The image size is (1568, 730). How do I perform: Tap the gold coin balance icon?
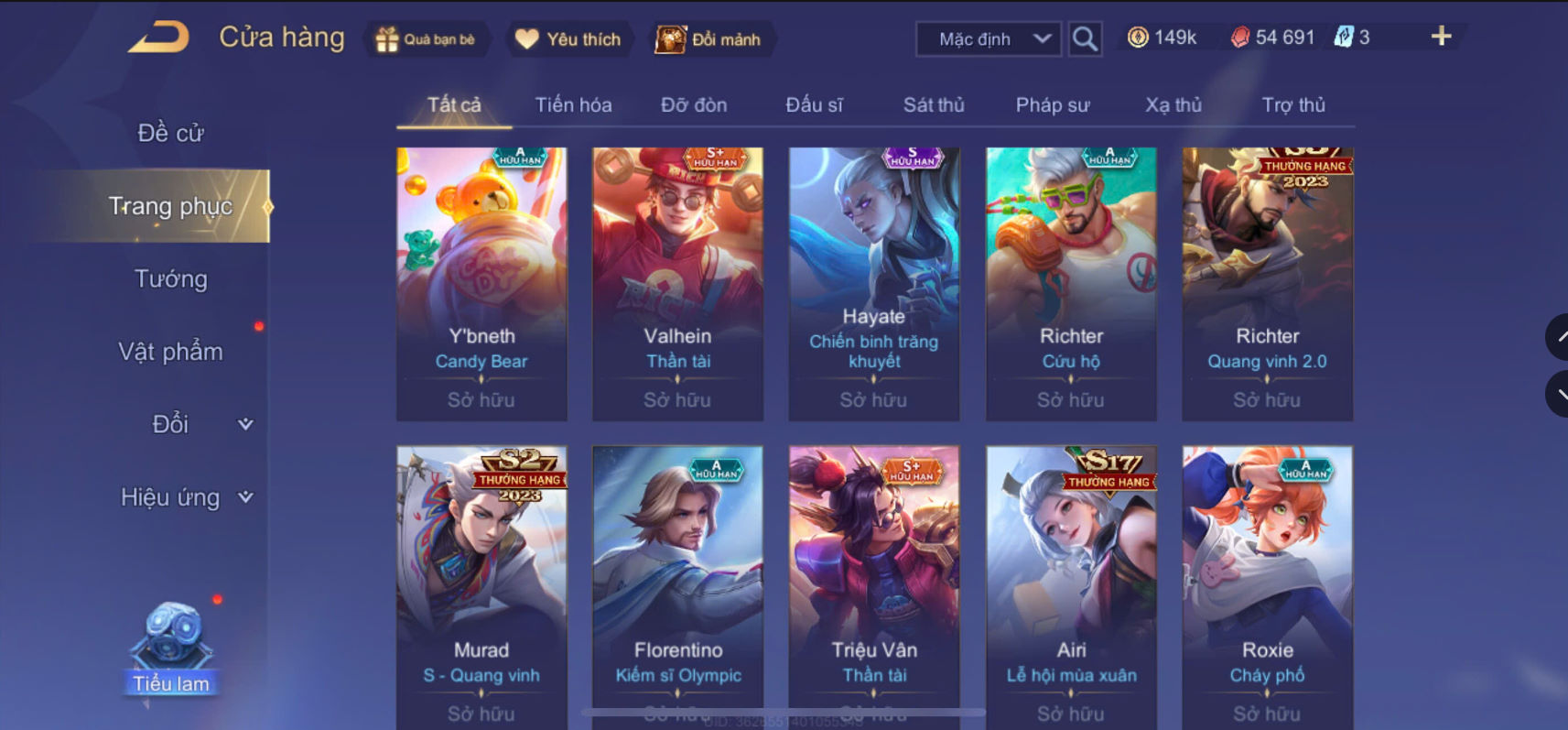[1137, 38]
